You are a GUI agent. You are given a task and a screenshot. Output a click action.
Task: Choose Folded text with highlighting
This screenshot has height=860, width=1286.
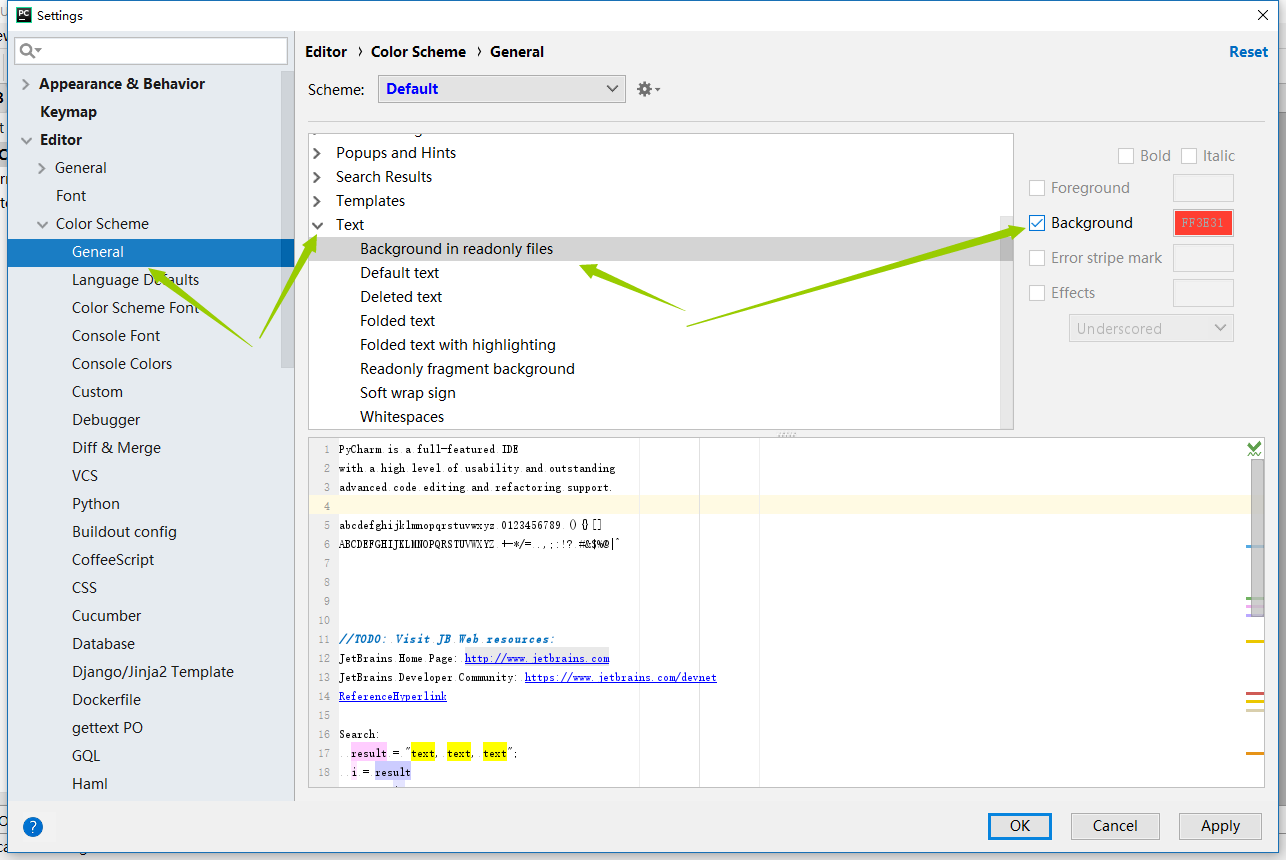[458, 345]
